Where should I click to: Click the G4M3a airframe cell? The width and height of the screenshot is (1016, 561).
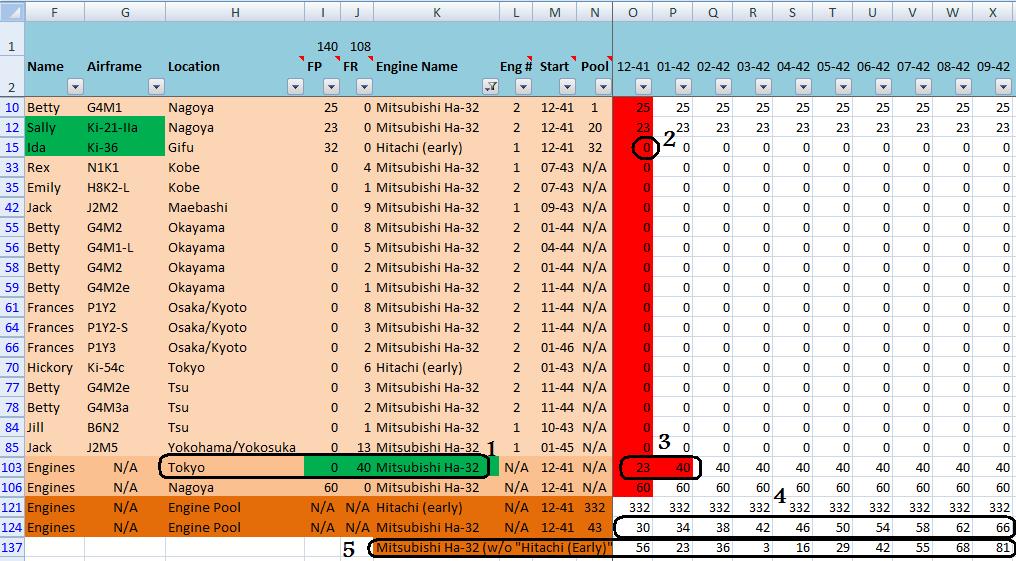pos(125,407)
